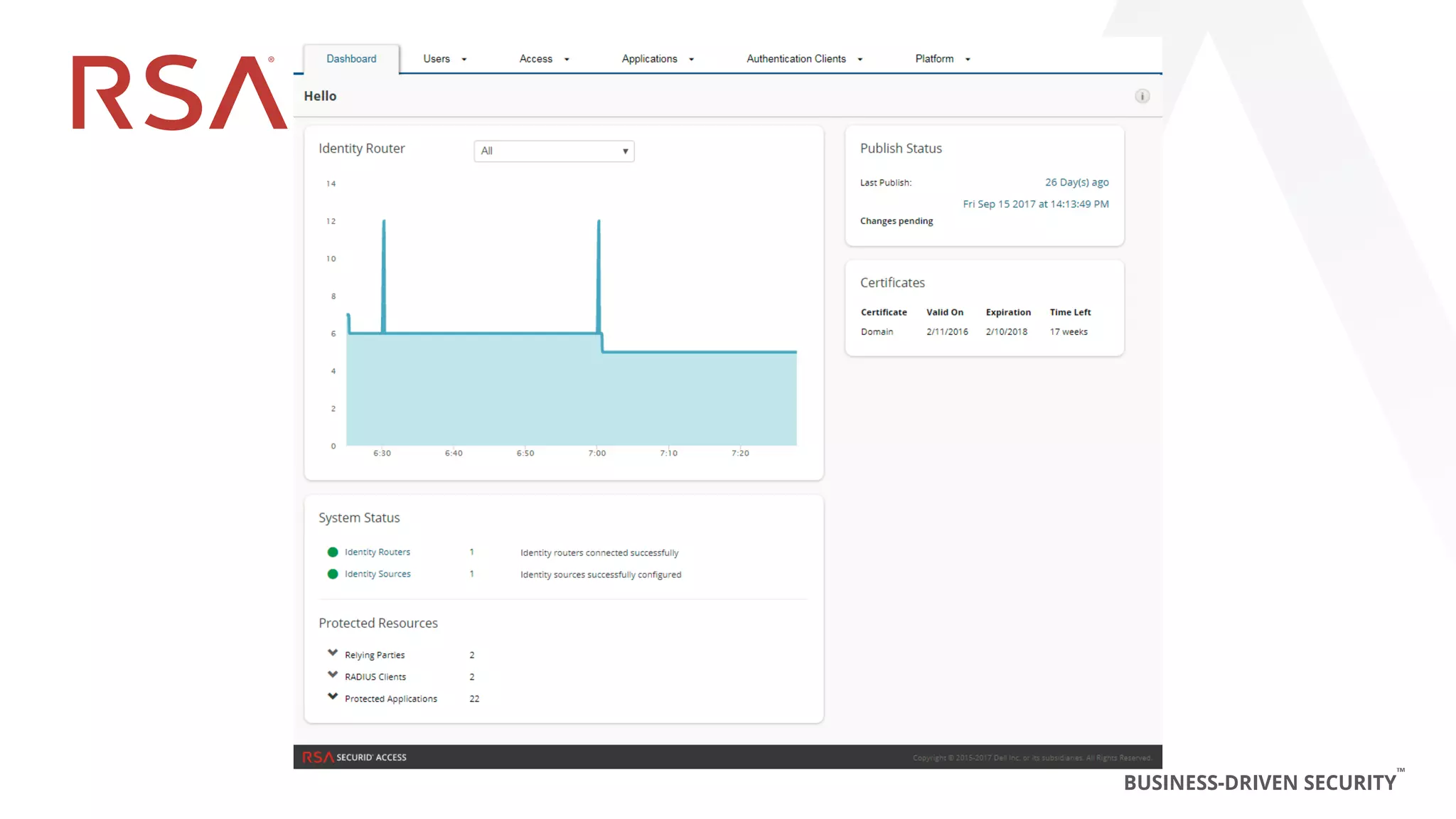
Task: Open the Authentication Clients dropdown arrow
Action: tap(860, 60)
